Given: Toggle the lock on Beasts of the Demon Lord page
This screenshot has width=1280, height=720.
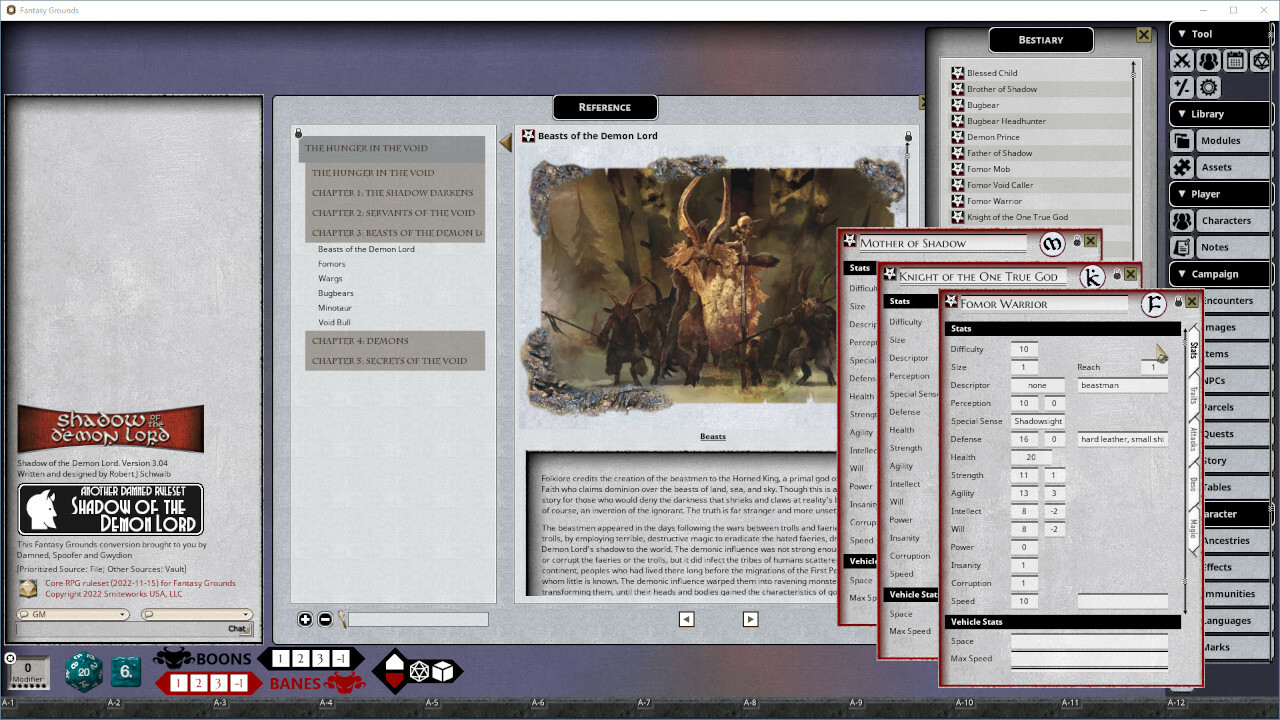Looking at the screenshot, I should (908, 137).
